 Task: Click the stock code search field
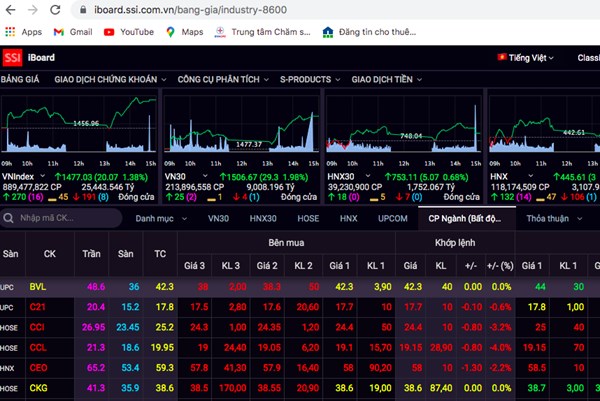65,218
